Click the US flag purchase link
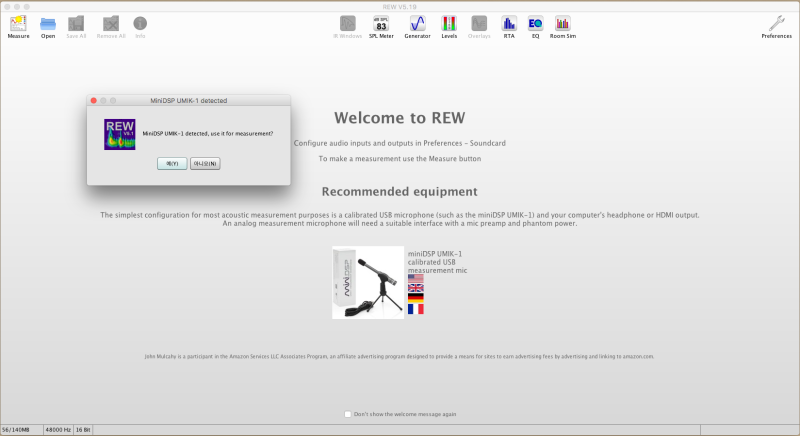This screenshot has width=800, height=436. pos(416,278)
